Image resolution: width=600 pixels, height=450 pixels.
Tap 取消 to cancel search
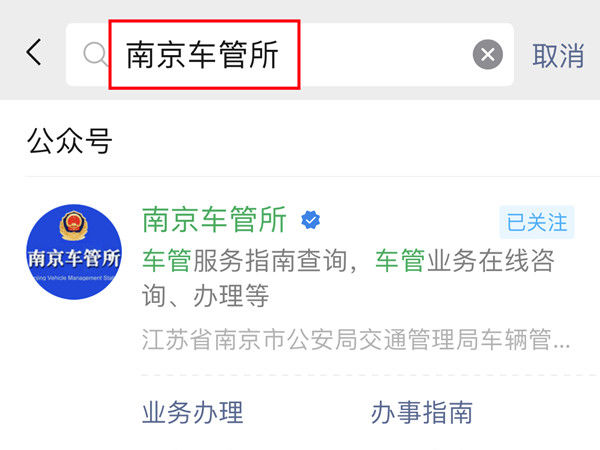point(558,55)
